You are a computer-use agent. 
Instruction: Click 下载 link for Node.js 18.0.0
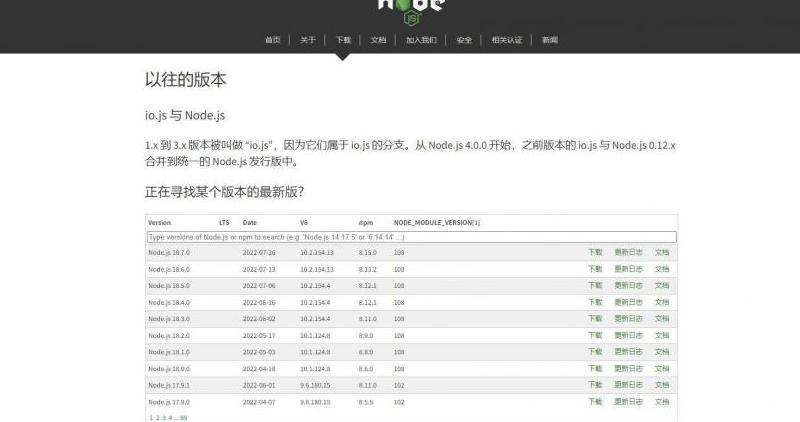(595, 368)
